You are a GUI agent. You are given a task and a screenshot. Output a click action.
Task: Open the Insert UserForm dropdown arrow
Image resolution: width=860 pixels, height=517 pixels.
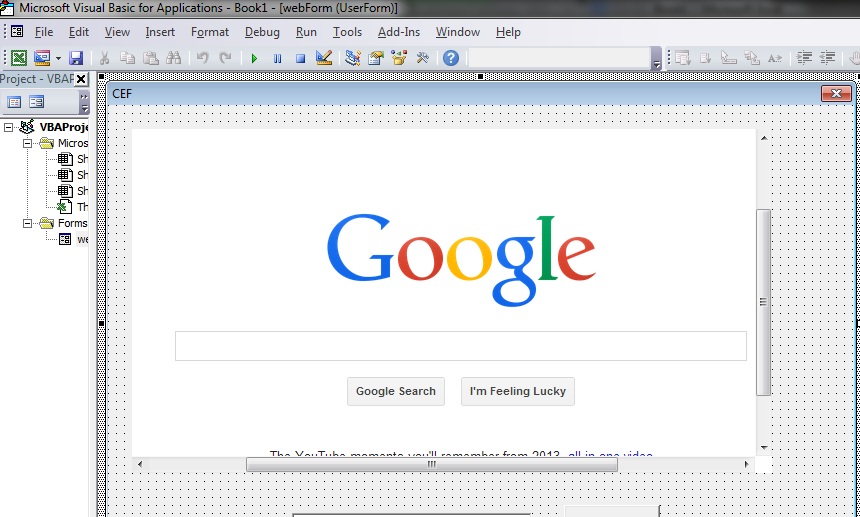(58, 58)
